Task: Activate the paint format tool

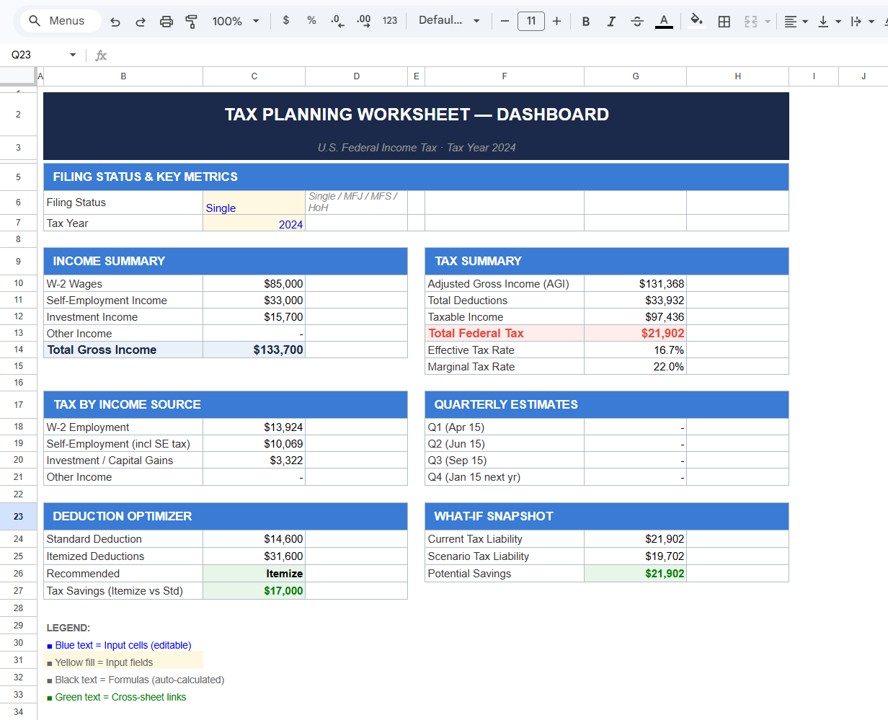Action: point(191,22)
